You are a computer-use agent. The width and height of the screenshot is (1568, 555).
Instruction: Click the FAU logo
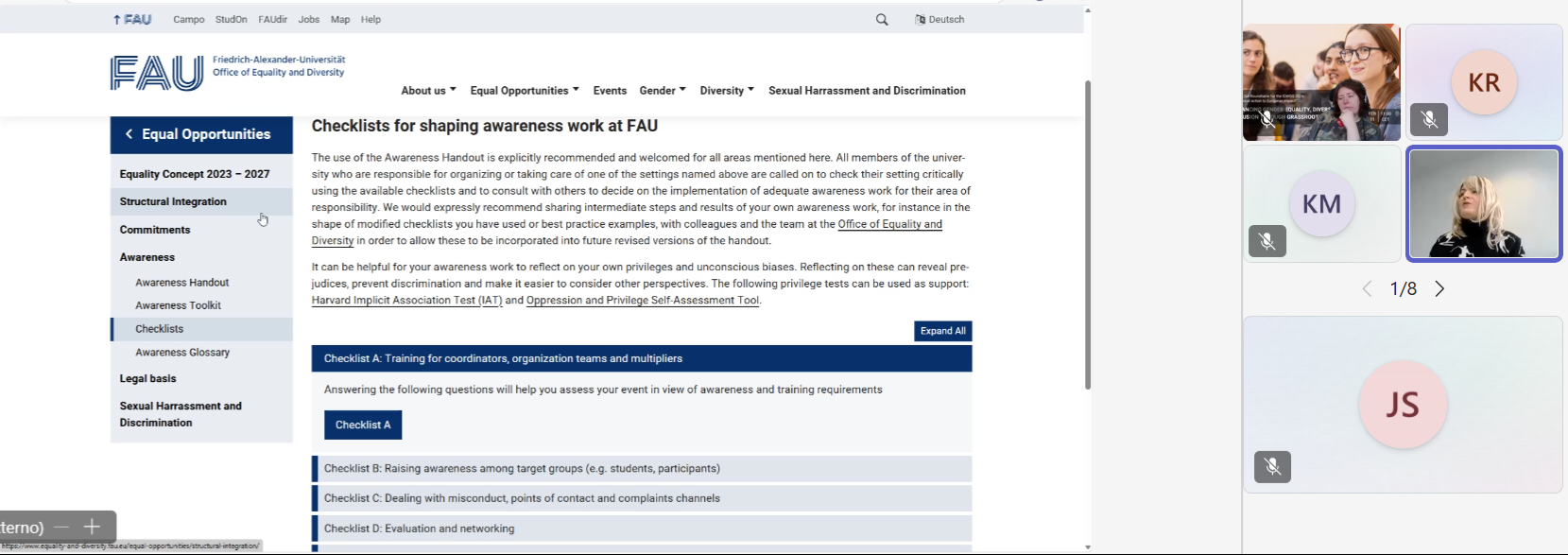point(157,73)
